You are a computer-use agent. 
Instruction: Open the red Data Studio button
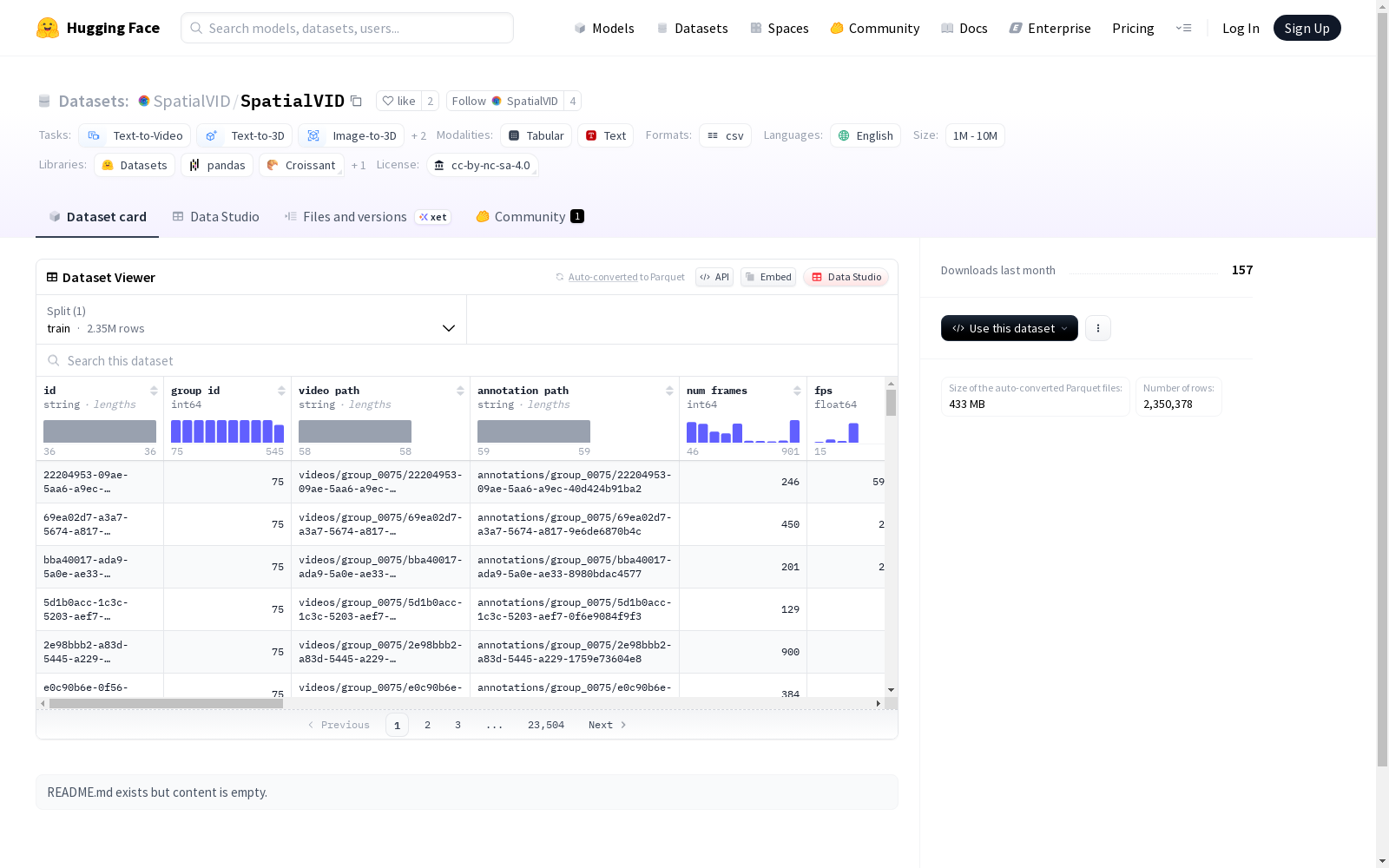pos(846,277)
